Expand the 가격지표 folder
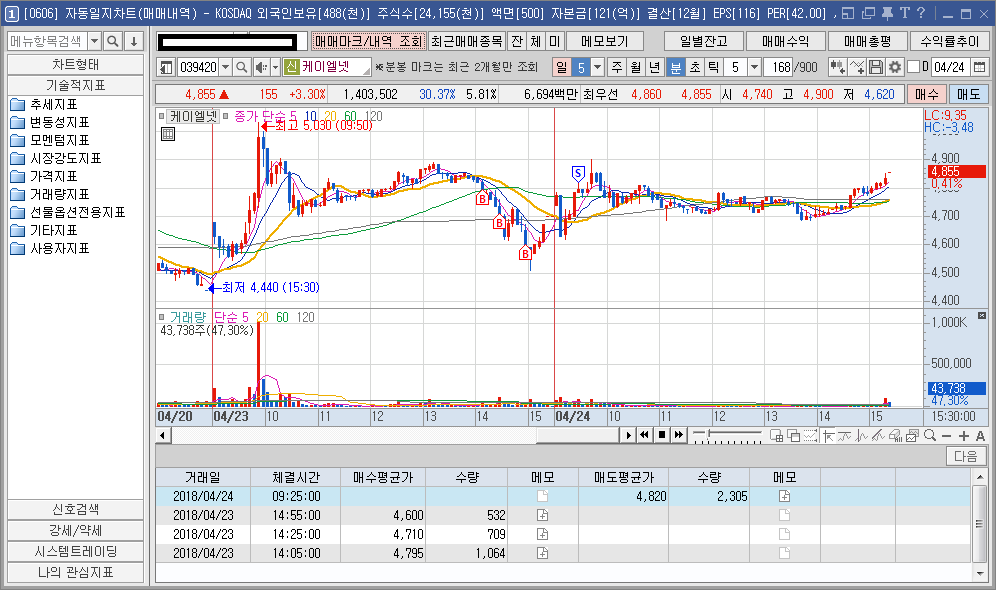The height and width of the screenshot is (590, 996). point(44,176)
